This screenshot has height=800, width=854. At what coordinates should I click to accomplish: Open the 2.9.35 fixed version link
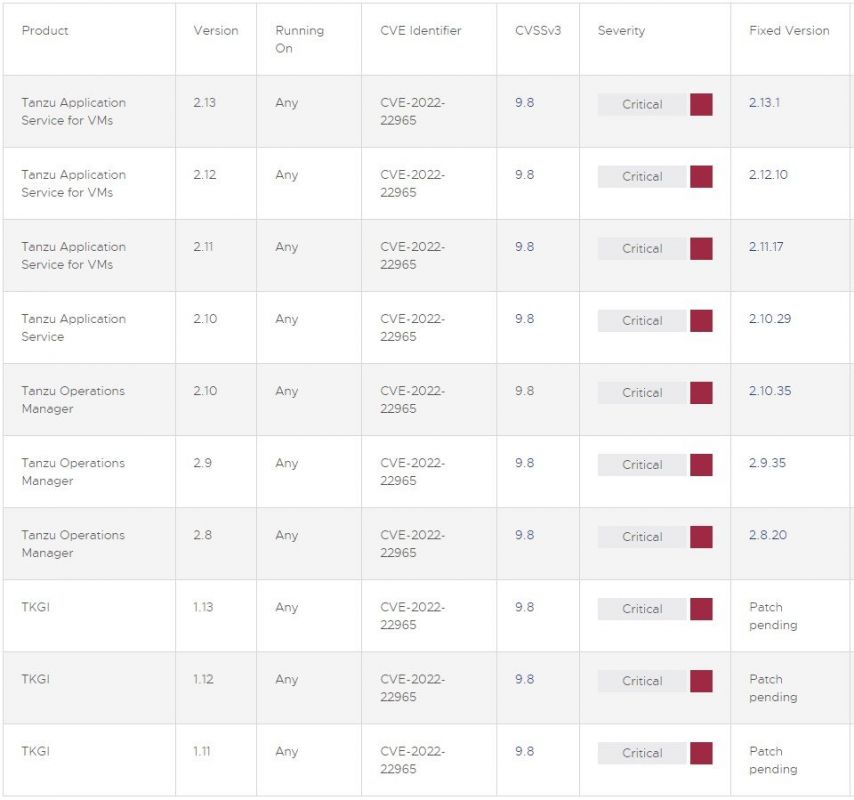coord(767,463)
